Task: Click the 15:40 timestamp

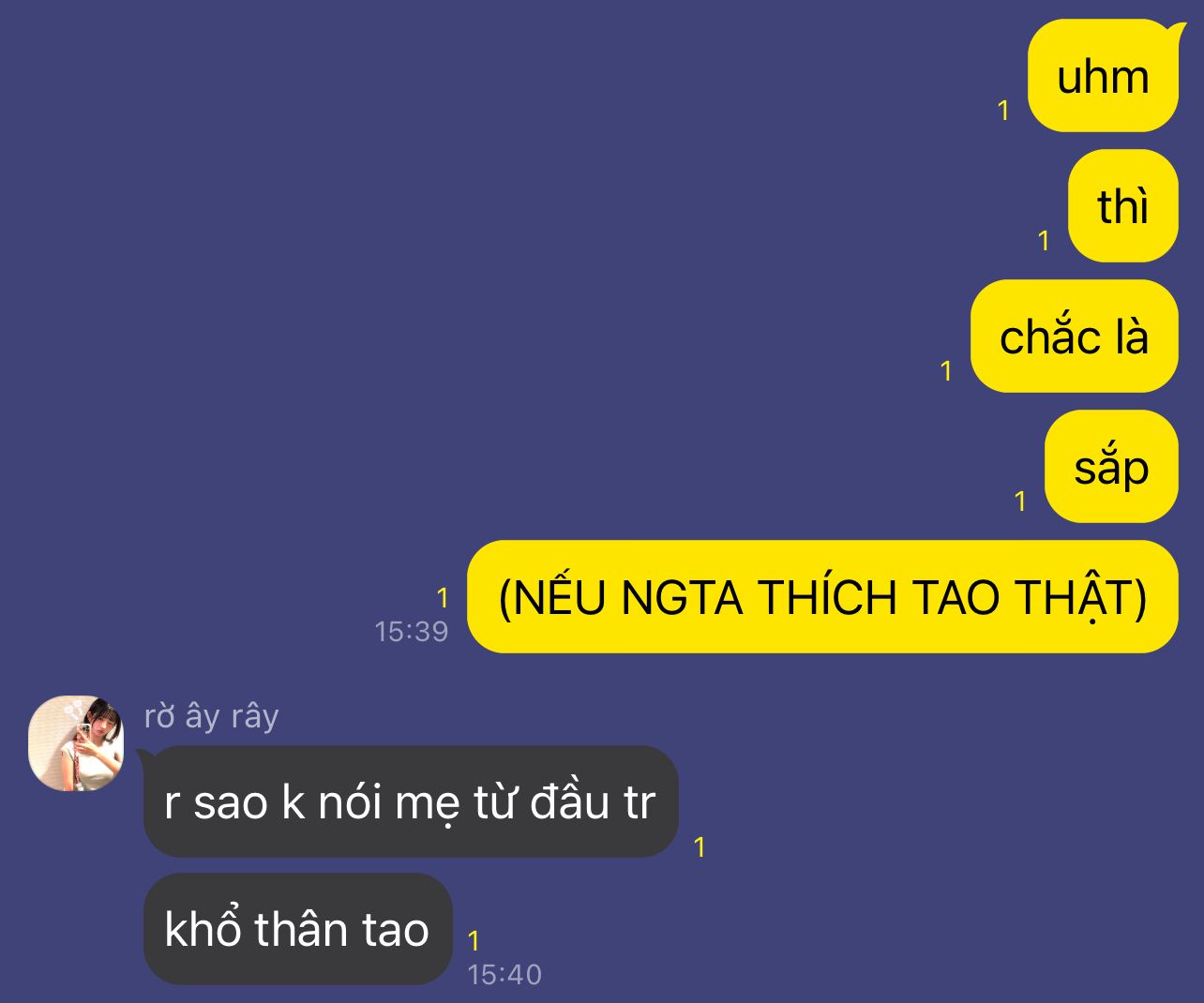Action: (x=504, y=974)
